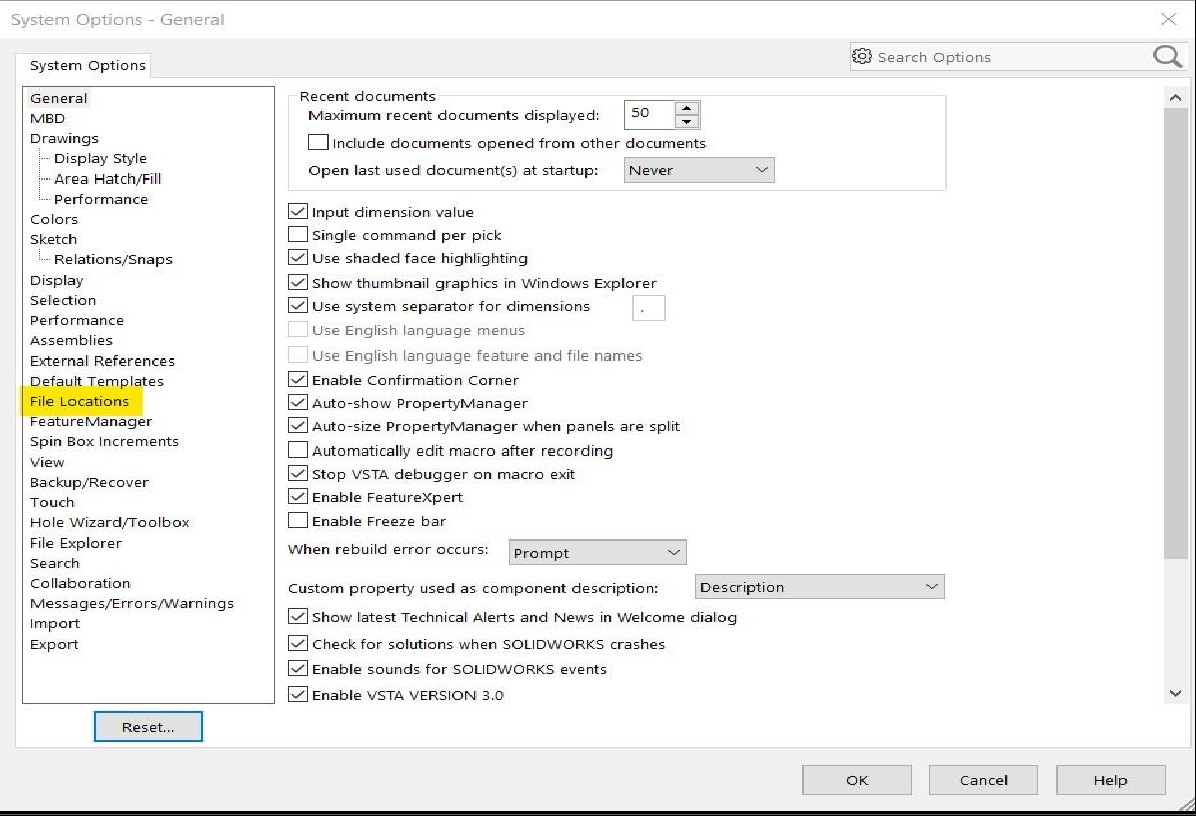Toggle Include documents opened from other documents
This screenshot has height=816, width=1196.
point(318,143)
